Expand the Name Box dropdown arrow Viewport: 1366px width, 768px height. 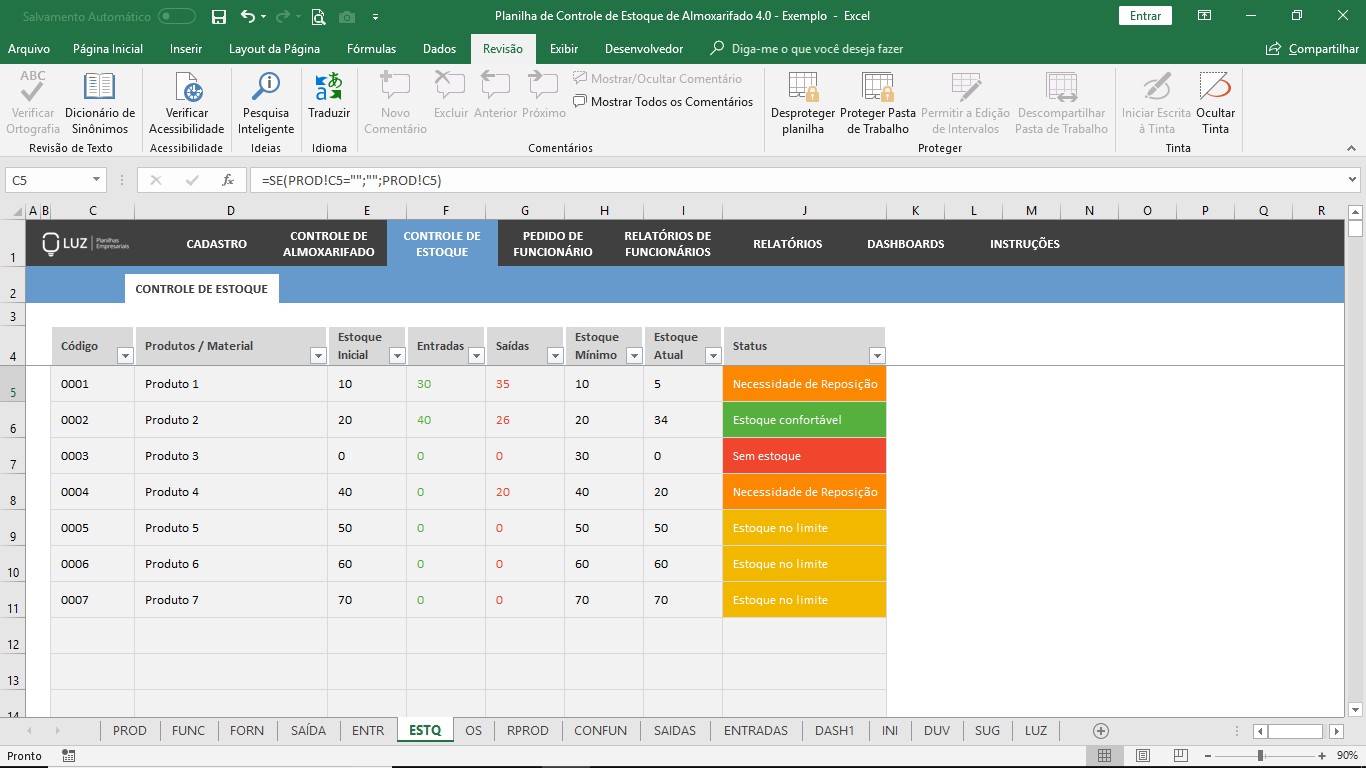(x=97, y=180)
